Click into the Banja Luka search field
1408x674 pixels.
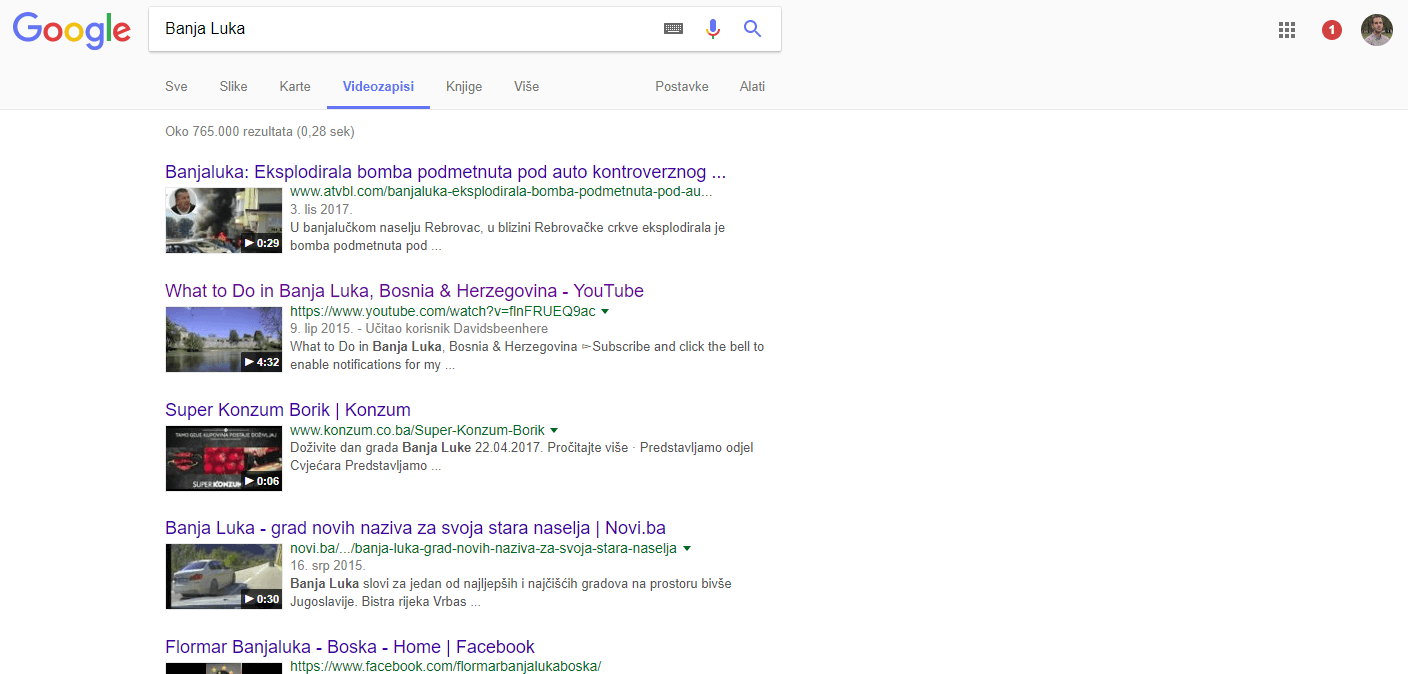[x=400, y=29]
